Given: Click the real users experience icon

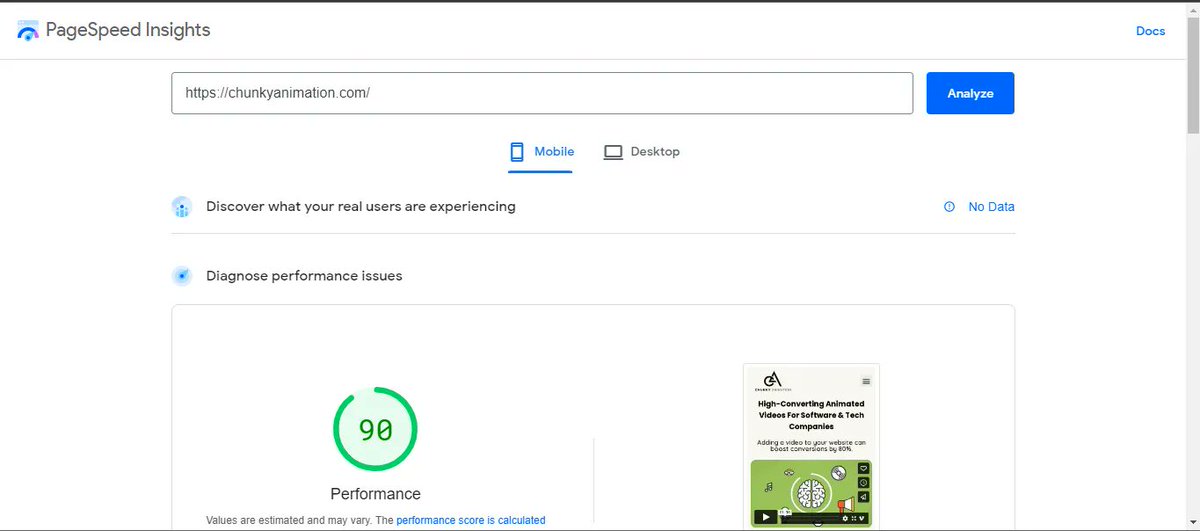Looking at the screenshot, I should click(x=182, y=207).
